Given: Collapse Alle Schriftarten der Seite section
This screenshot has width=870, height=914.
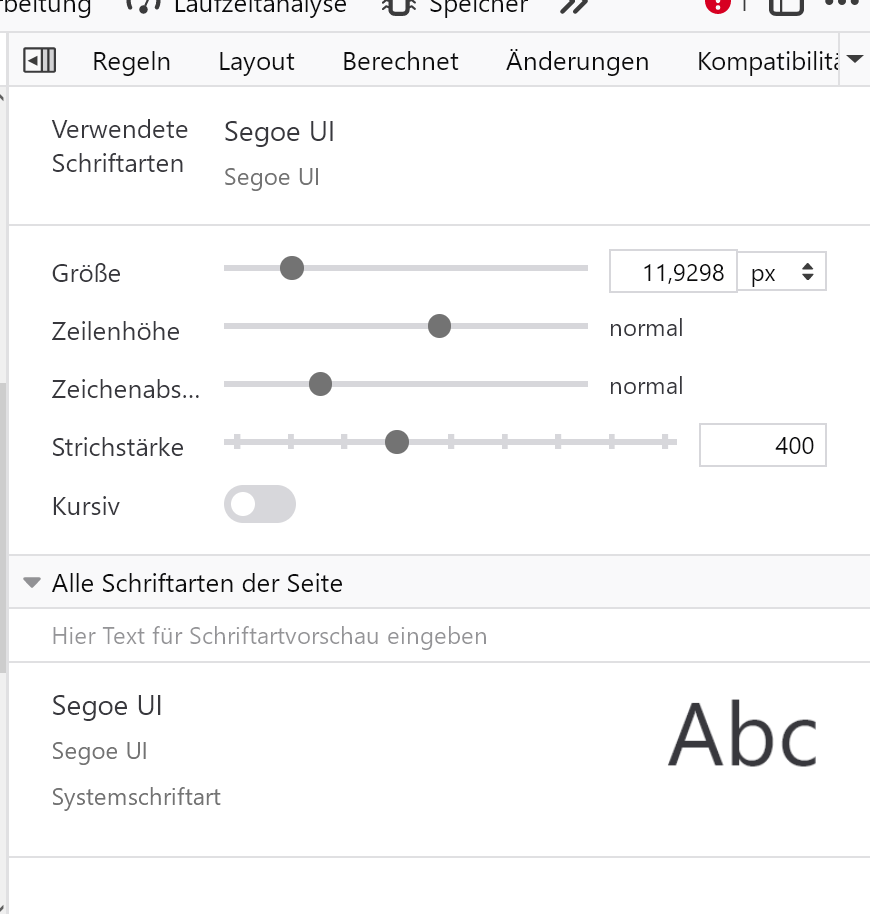Looking at the screenshot, I should [x=33, y=582].
